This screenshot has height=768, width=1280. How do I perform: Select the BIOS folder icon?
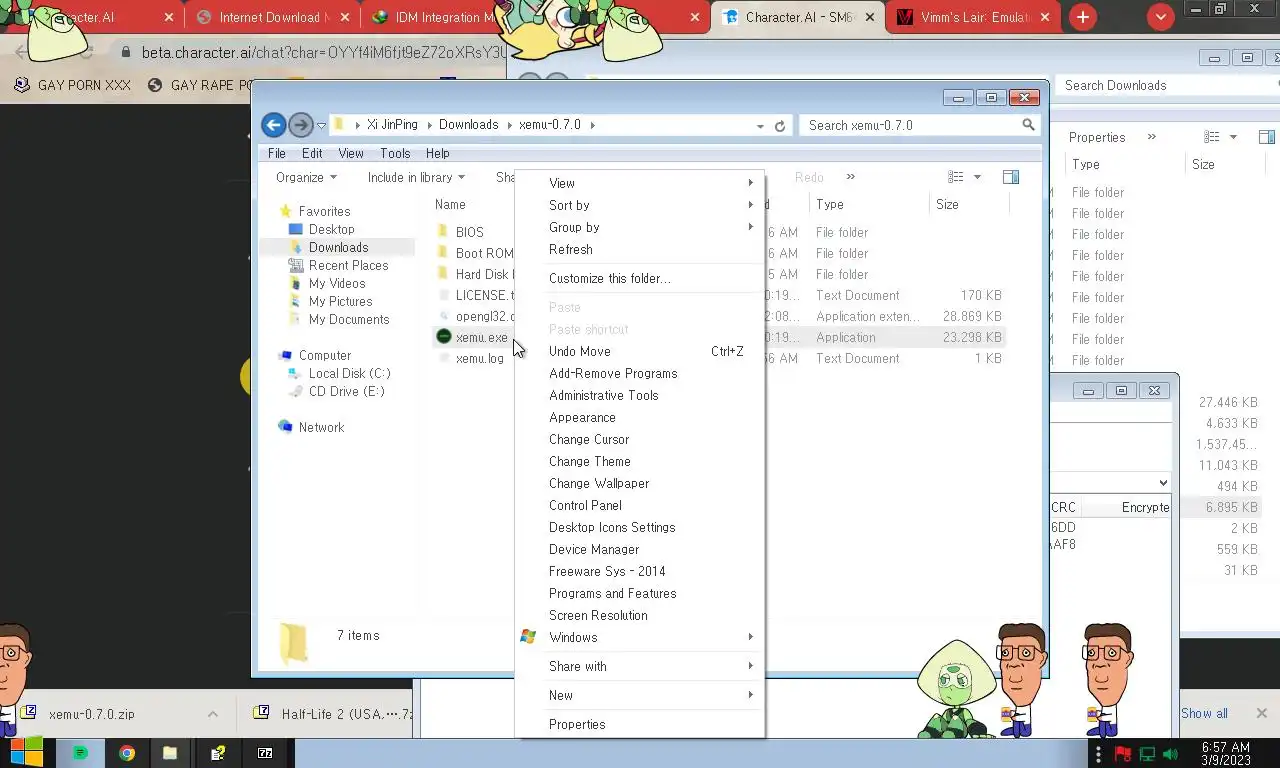click(444, 232)
